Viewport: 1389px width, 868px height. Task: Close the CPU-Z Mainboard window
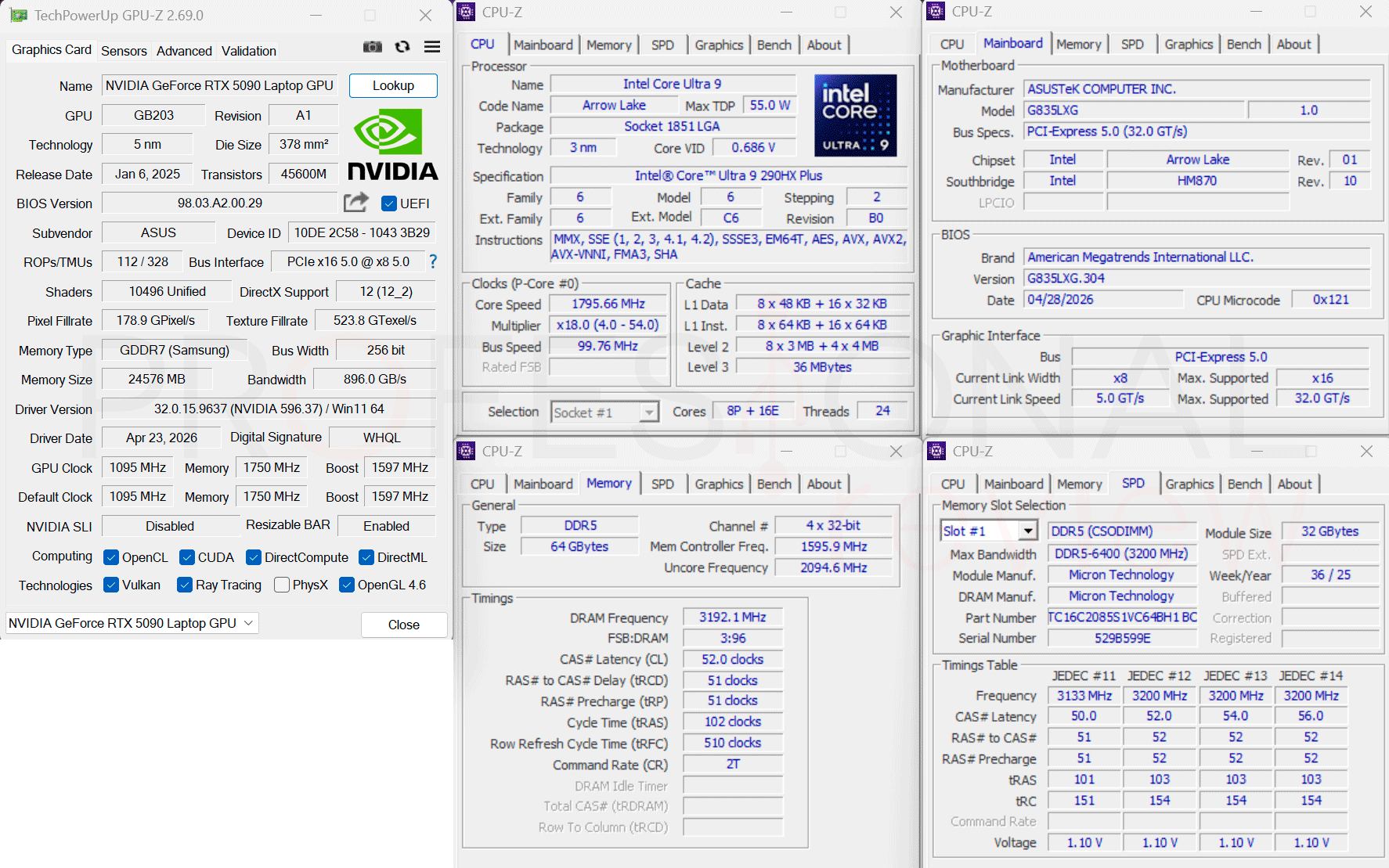click(1366, 12)
